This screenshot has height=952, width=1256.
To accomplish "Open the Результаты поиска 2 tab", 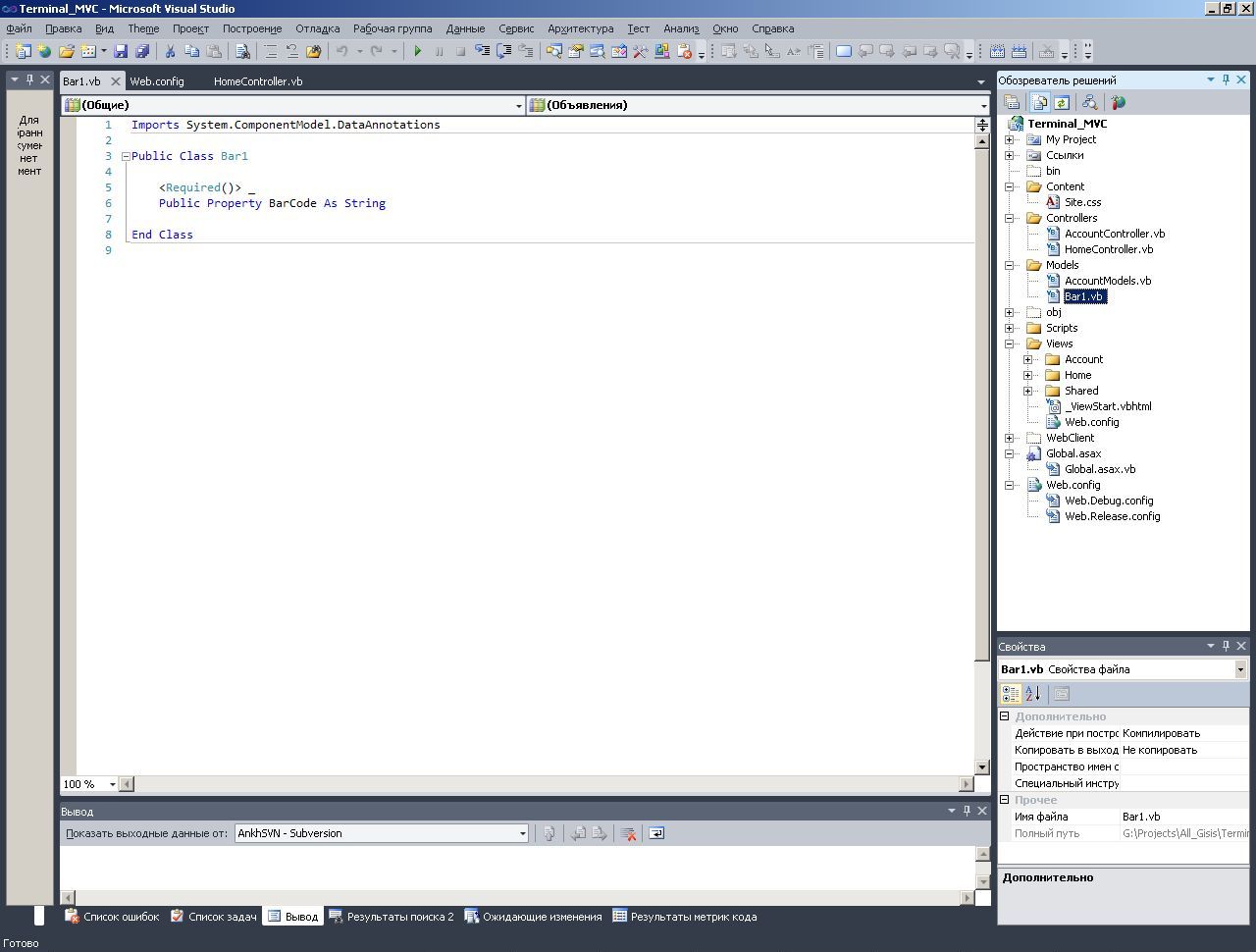I will (x=392, y=917).
